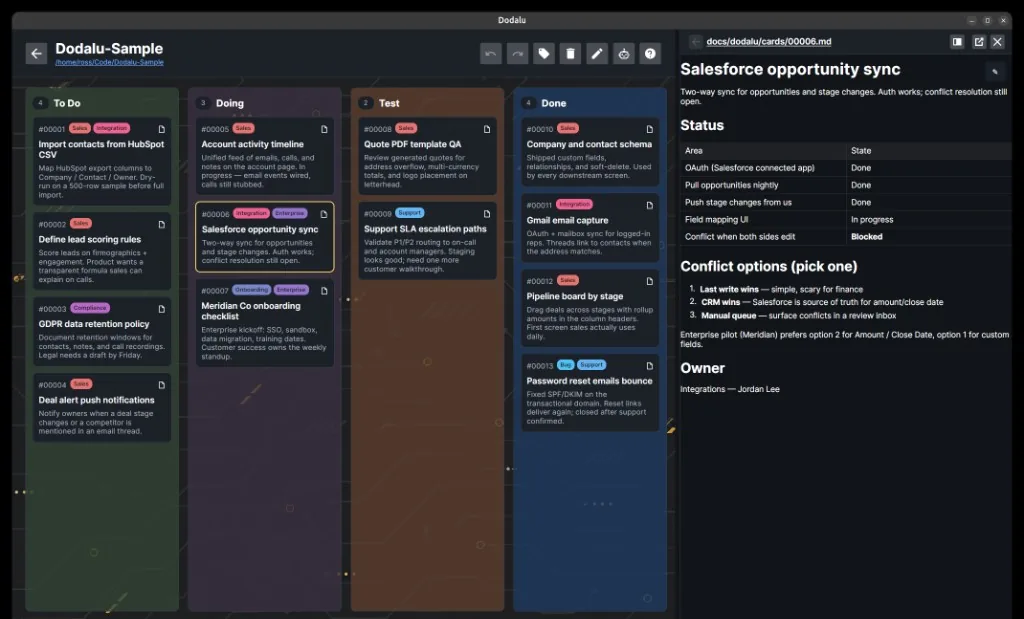Click the pencil edit toolbar icon
Screen dimensions: 1024x619
597,54
